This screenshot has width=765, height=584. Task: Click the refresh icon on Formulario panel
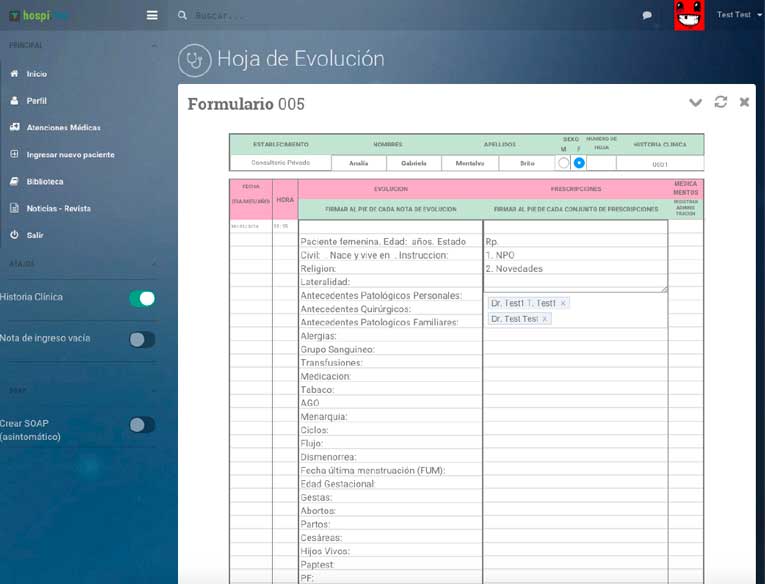coord(721,102)
